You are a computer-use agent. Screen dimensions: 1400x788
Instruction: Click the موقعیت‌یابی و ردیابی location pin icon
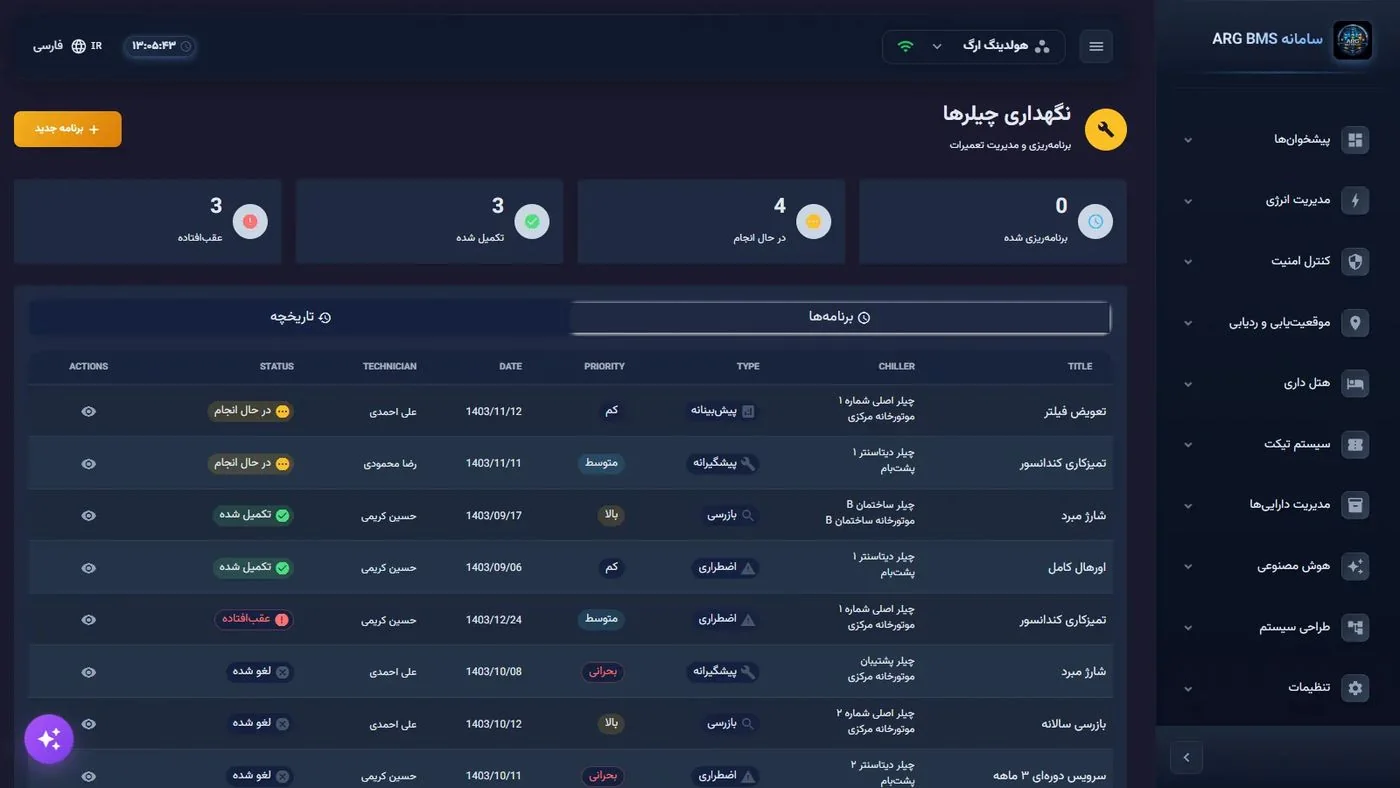tap(1355, 323)
